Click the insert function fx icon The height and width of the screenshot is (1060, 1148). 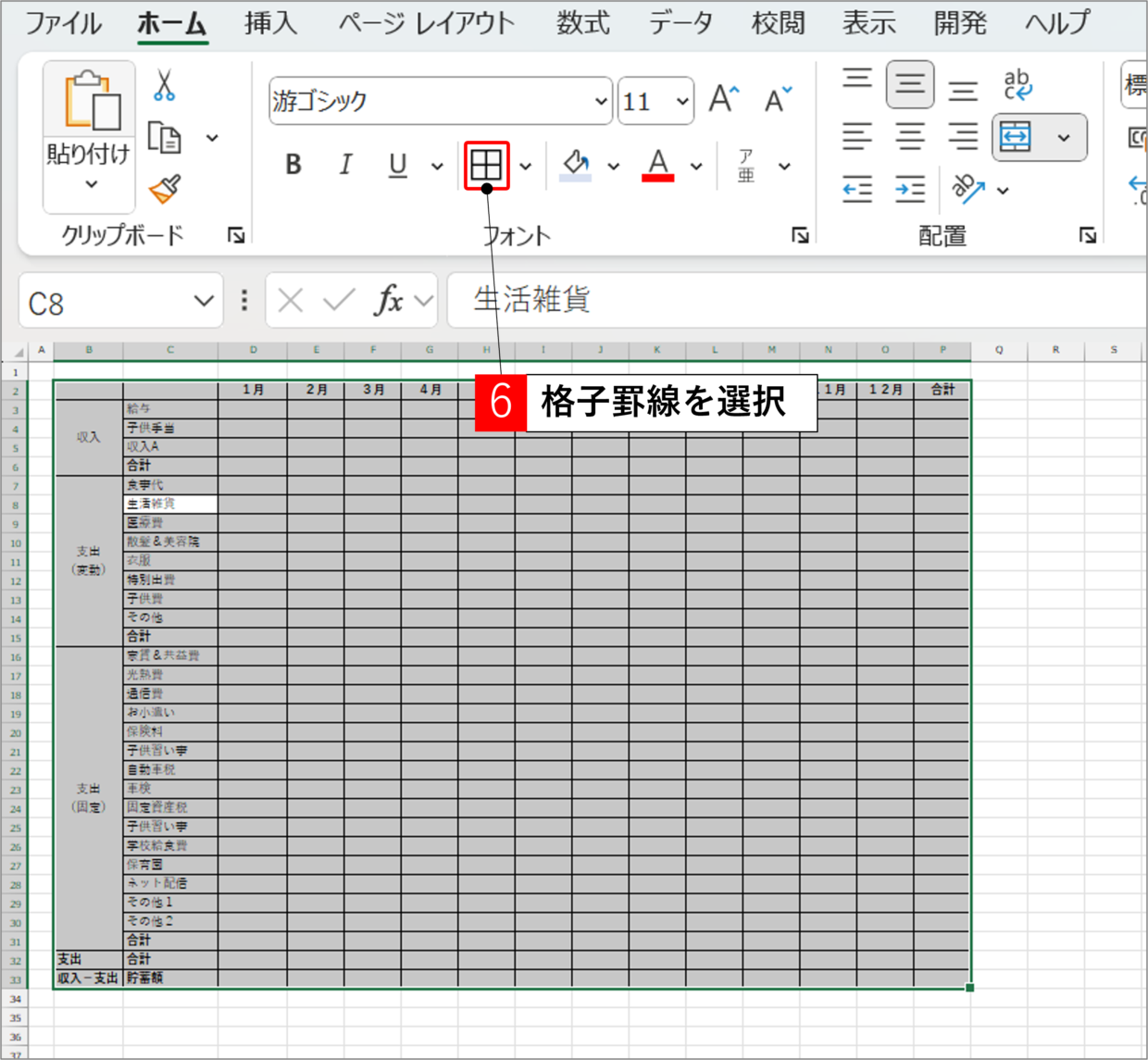(x=388, y=300)
